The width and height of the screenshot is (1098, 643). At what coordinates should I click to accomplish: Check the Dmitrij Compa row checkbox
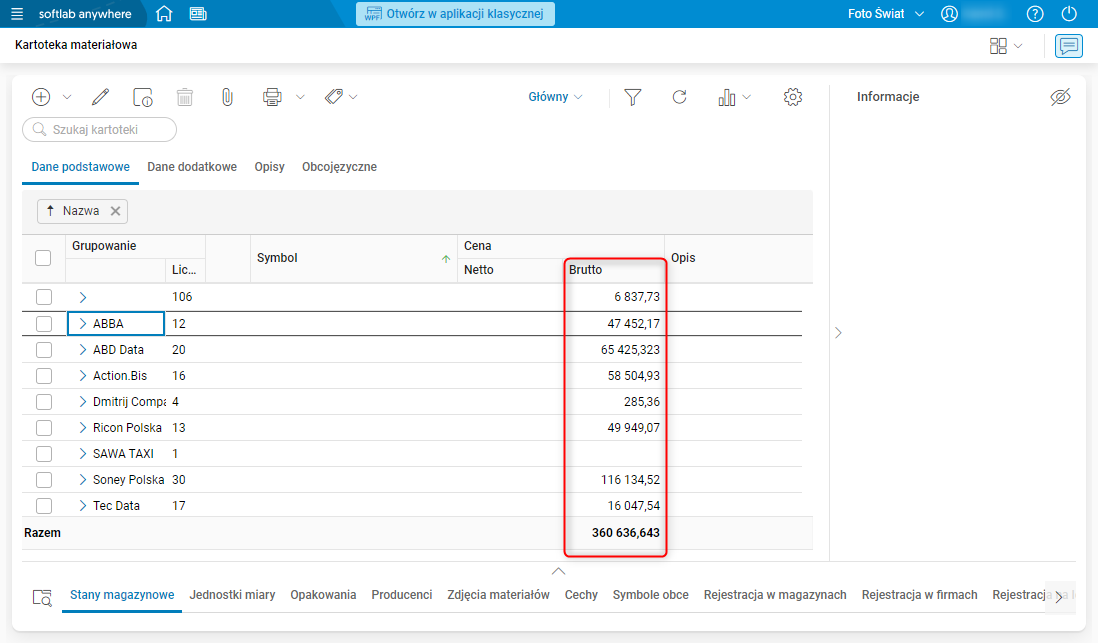44,401
